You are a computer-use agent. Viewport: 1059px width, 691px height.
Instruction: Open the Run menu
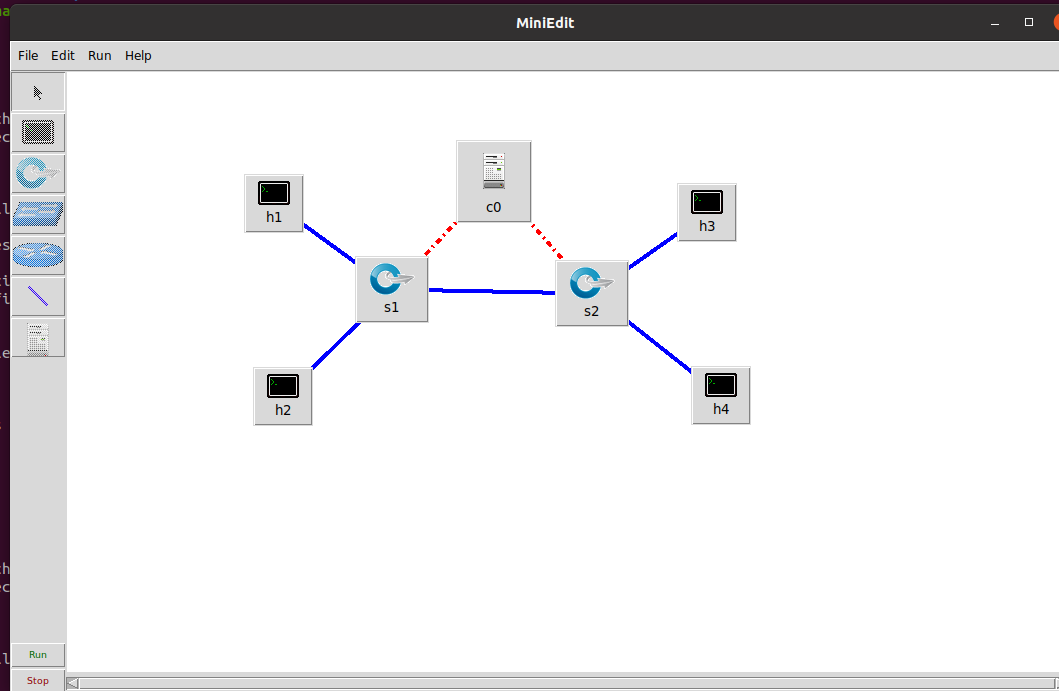point(99,55)
